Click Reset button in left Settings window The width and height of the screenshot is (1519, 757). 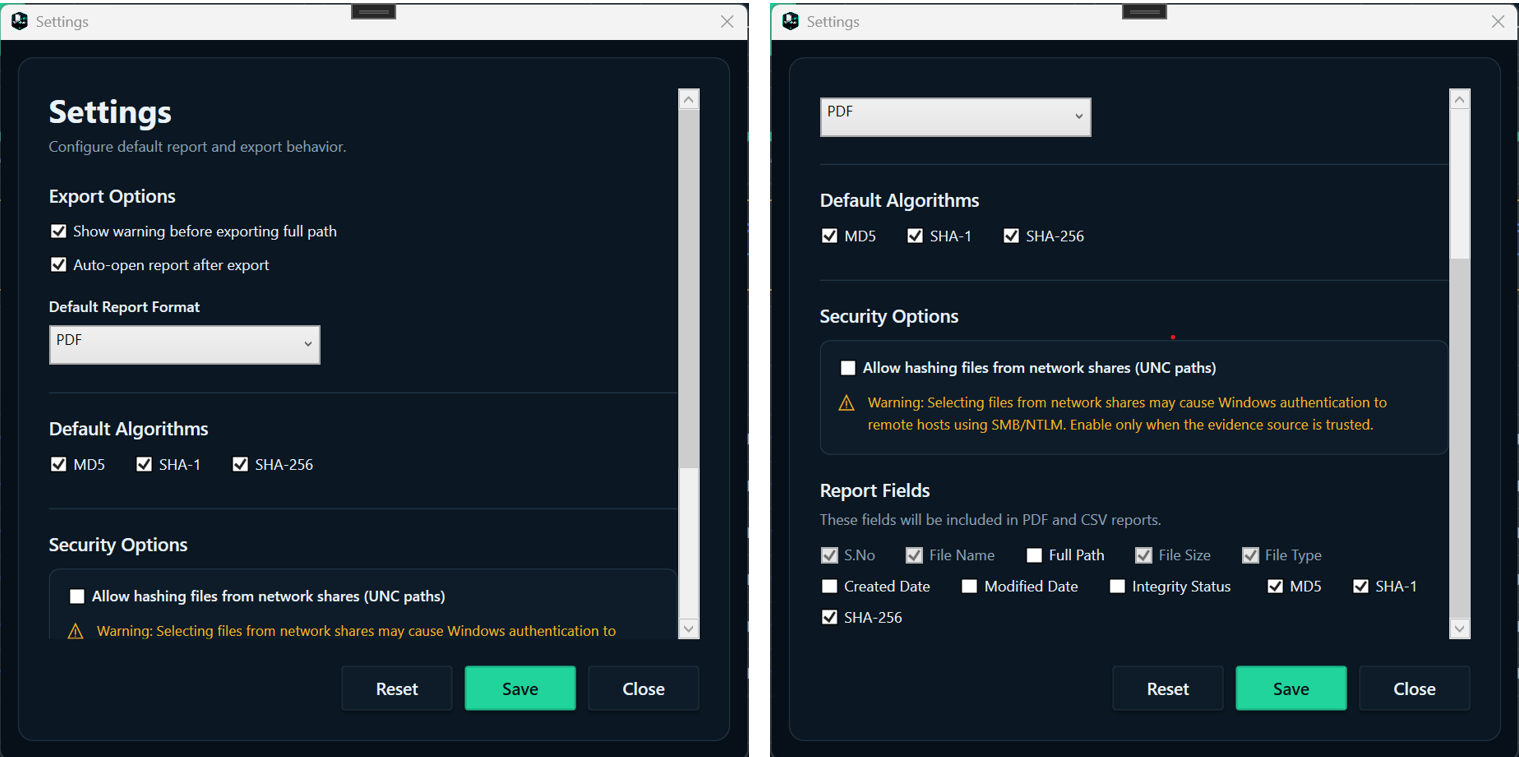coord(397,688)
